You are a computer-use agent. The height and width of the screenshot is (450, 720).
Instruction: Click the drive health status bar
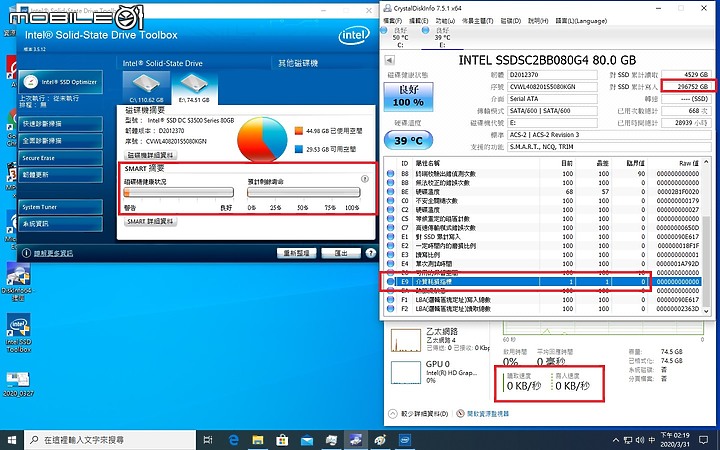click(x=179, y=192)
